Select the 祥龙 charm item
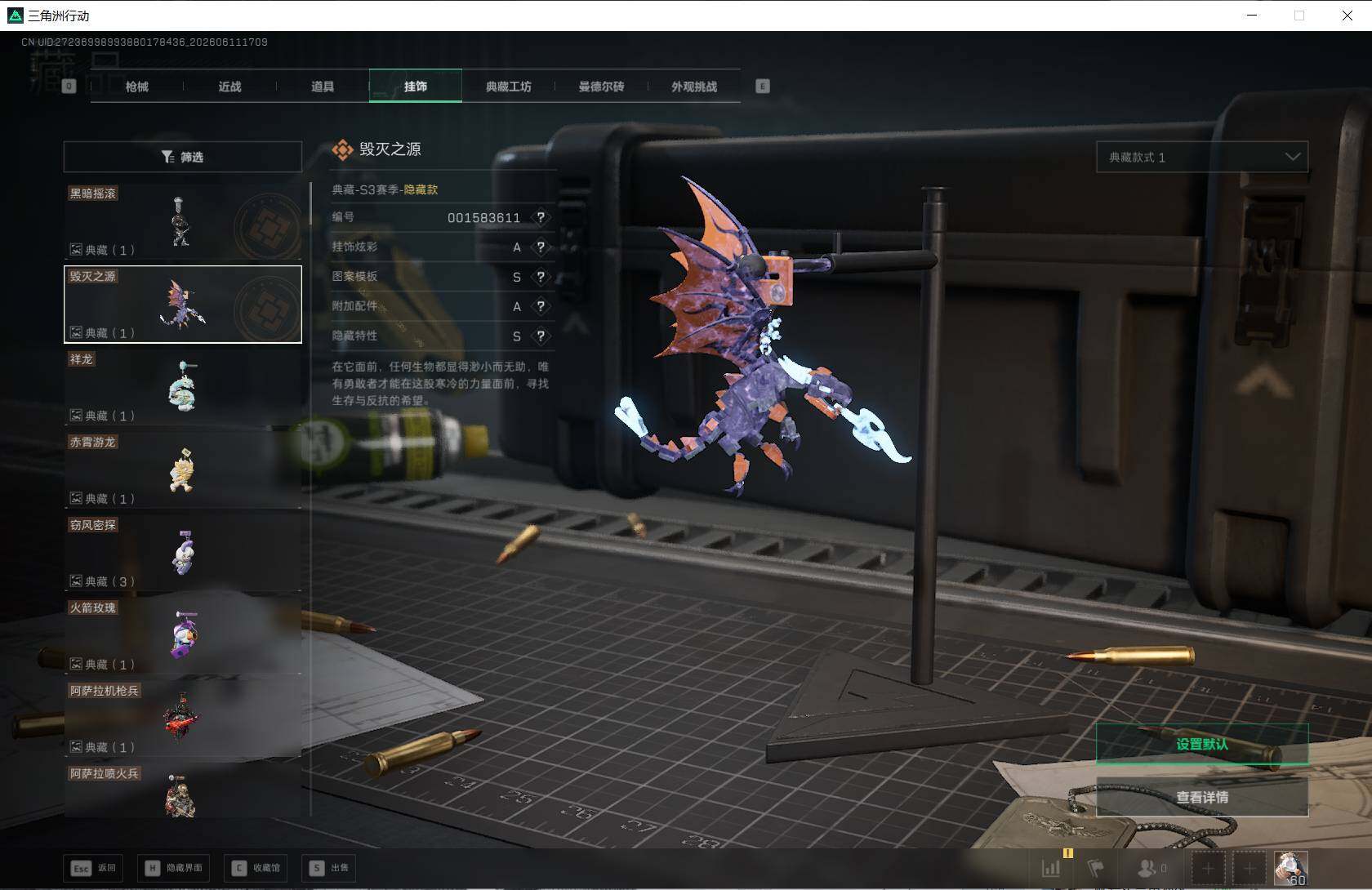This screenshot has height=890, width=1372. point(183,387)
